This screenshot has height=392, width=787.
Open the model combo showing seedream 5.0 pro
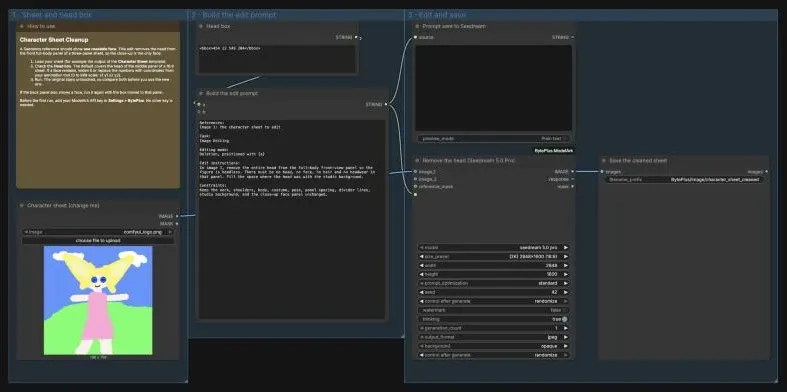click(493, 247)
